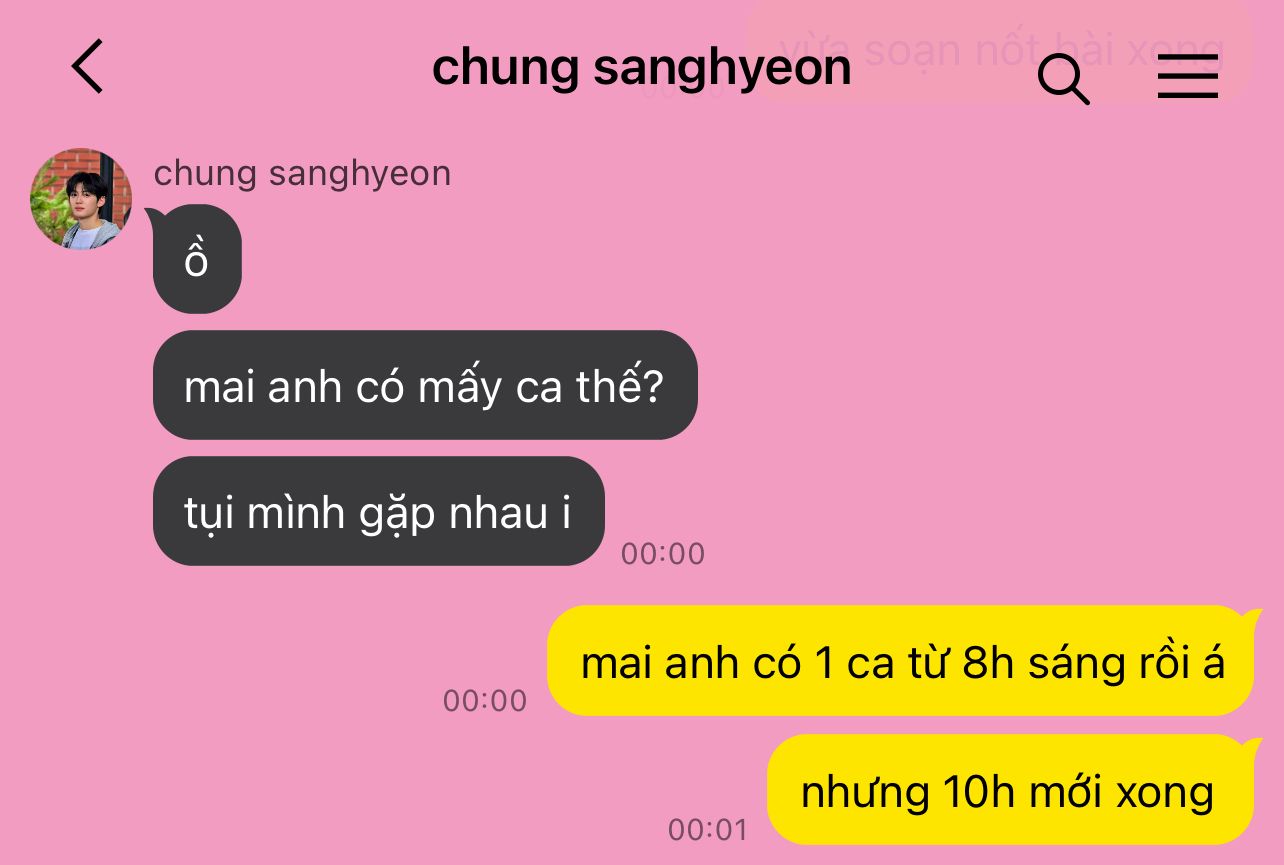Viewport: 1284px width, 865px height.
Task: Select the 'mai anh có mấy ca thế?' message
Action: 425,385
